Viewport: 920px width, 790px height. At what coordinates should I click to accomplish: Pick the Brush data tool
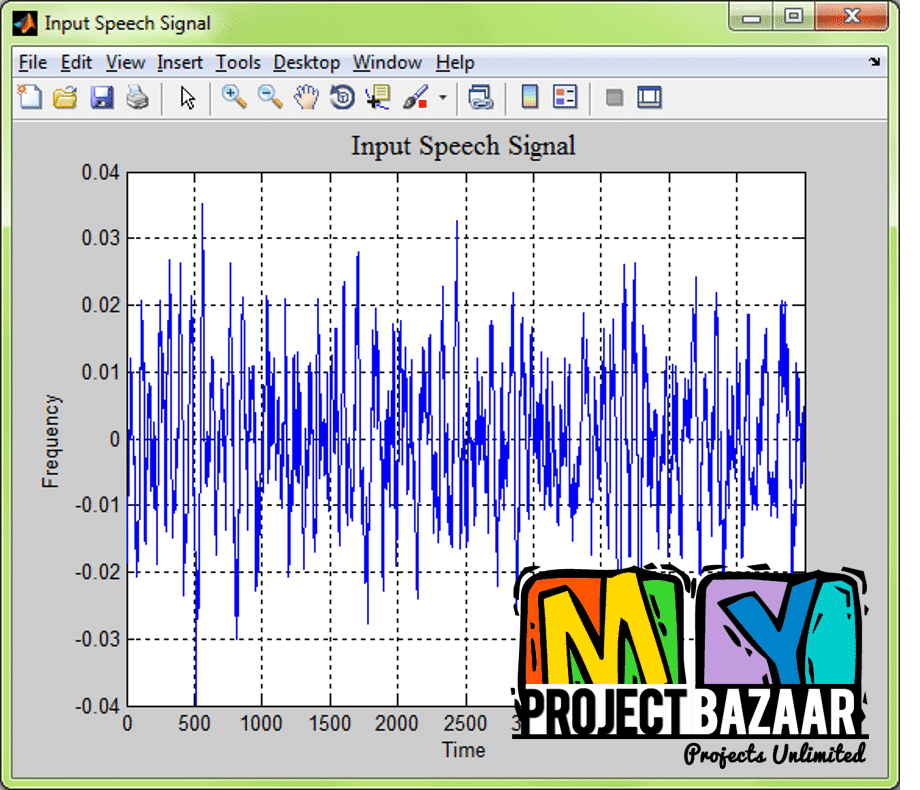413,97
